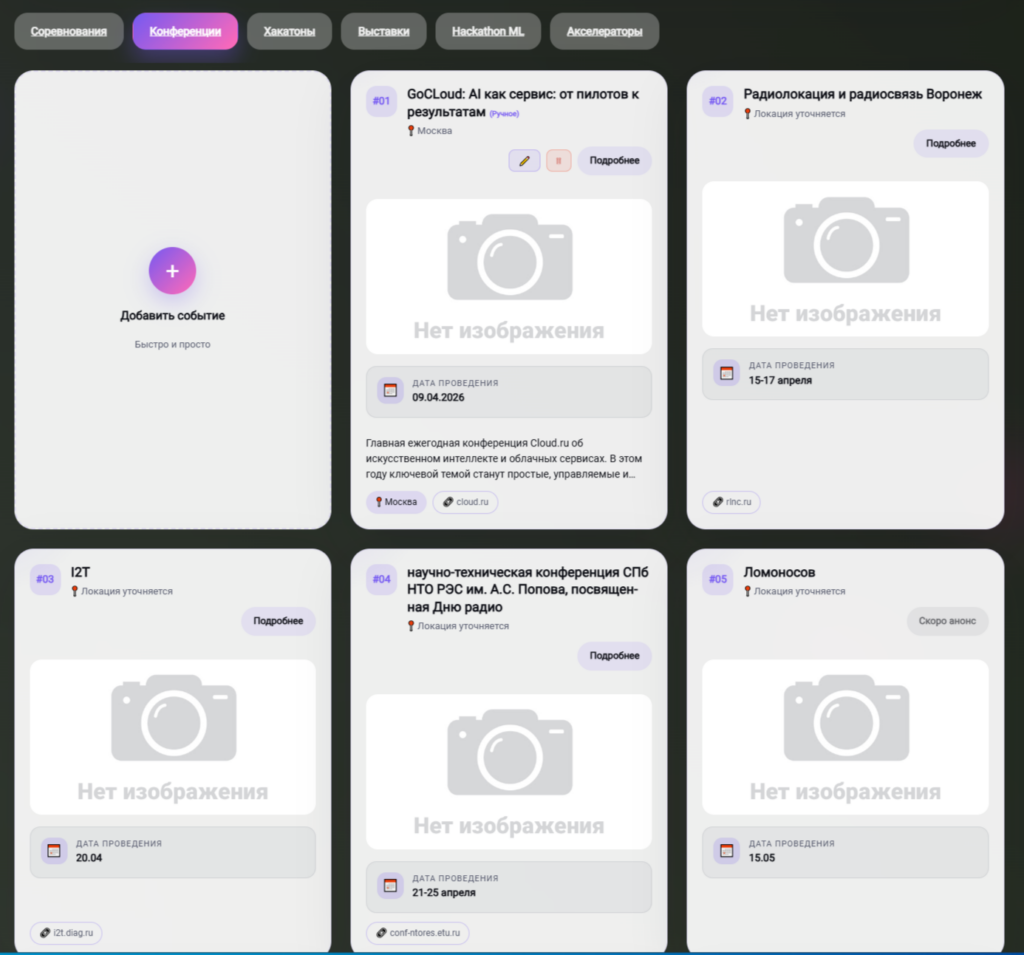Click the Радиолокация и радиосвязь Воронеж title
The height and width of the screenshot is (955, 1024).
tap(863, 94)
